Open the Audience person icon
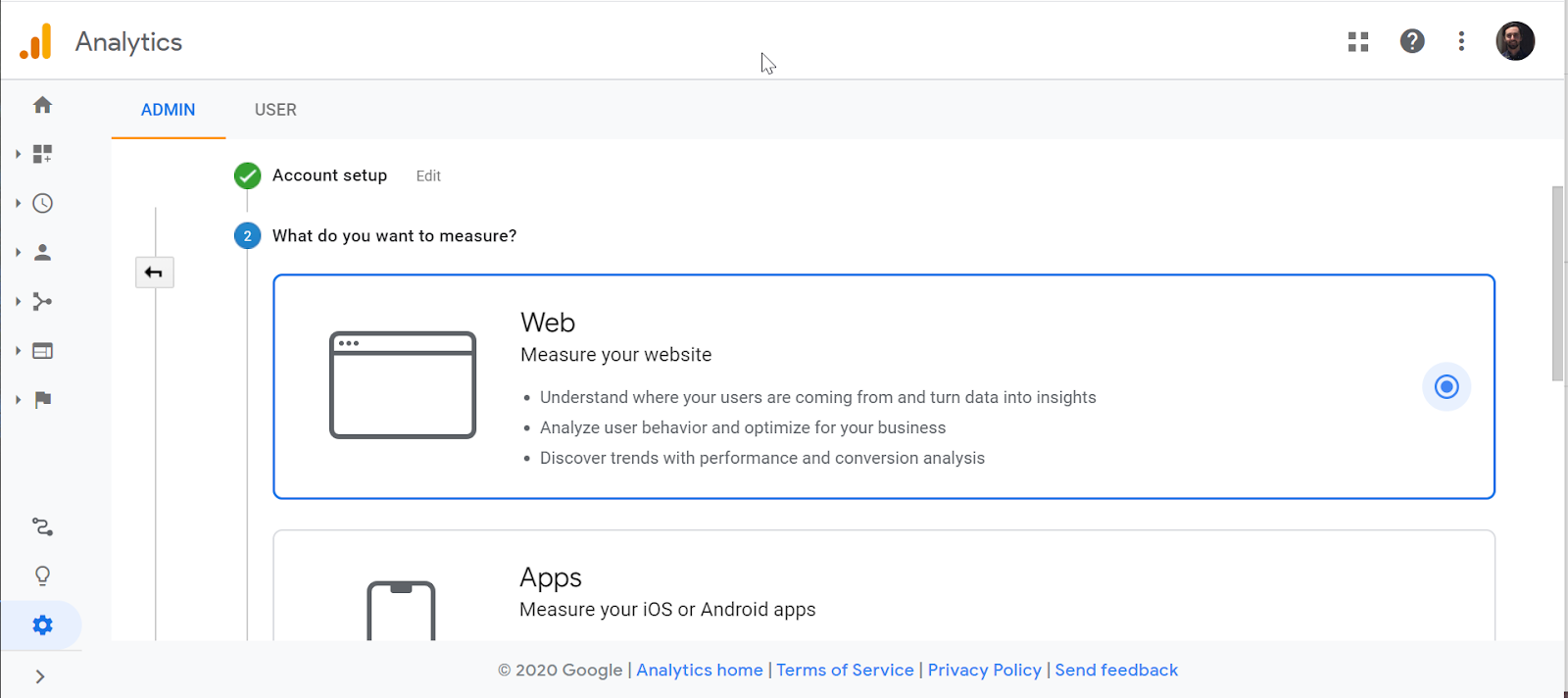Viewport: 1568px width, 698px height. 42,252
